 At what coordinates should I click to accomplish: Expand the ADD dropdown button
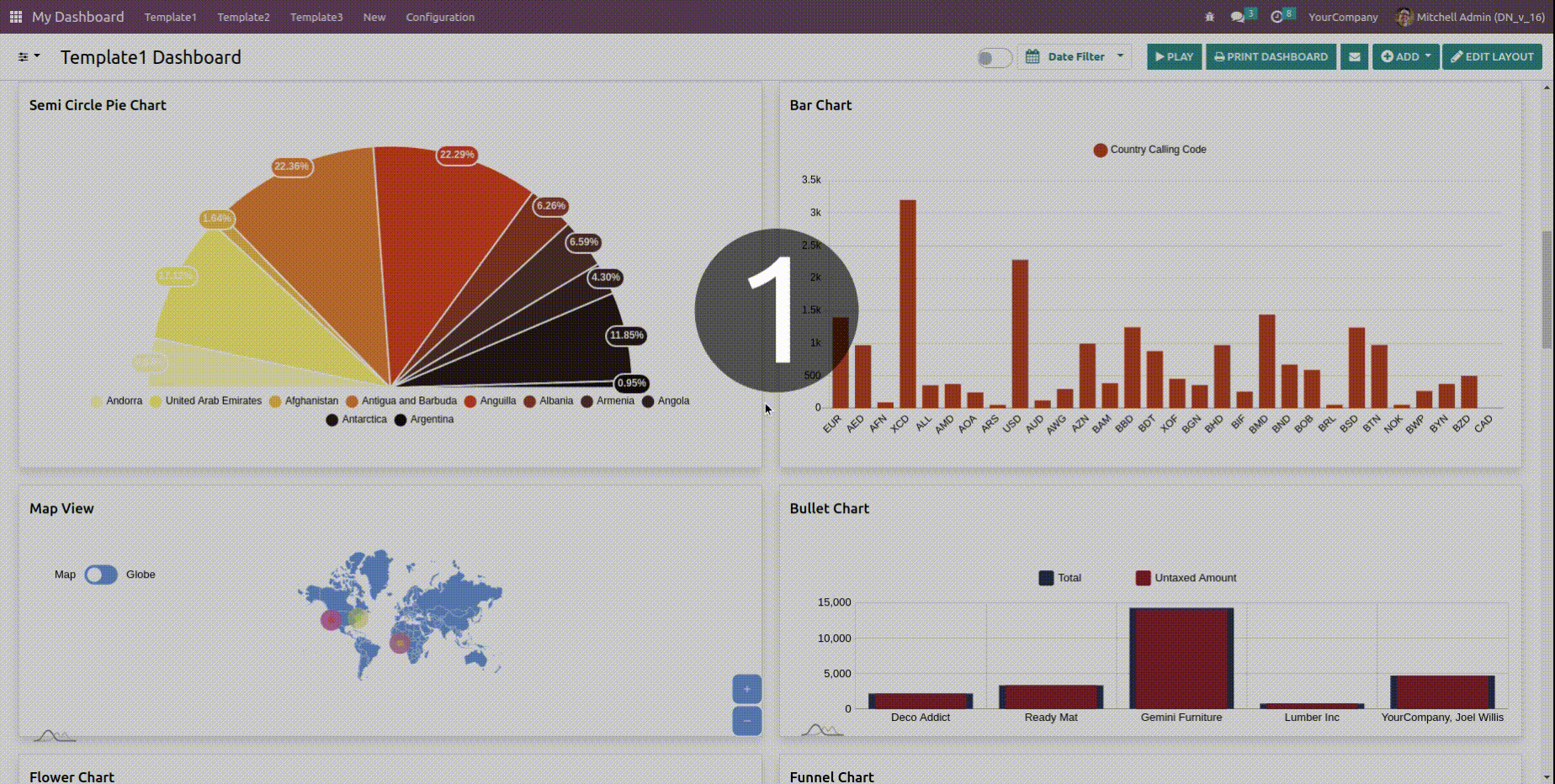pos(1405,57)
